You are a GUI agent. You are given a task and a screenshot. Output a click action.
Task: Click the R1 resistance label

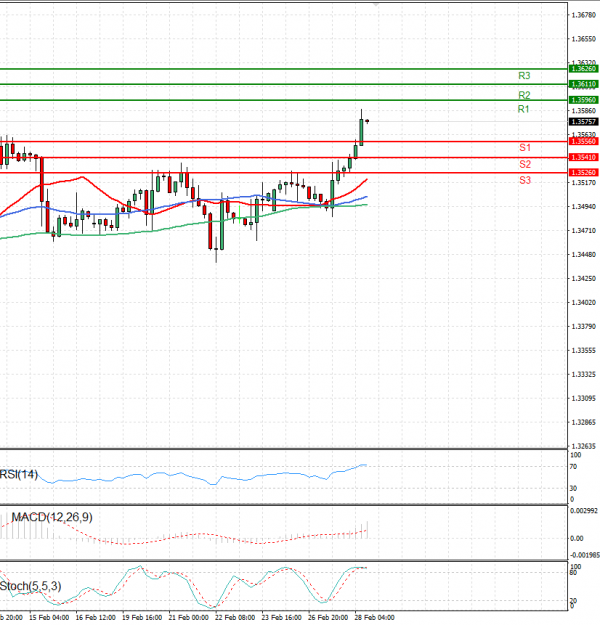coord(523,109)
